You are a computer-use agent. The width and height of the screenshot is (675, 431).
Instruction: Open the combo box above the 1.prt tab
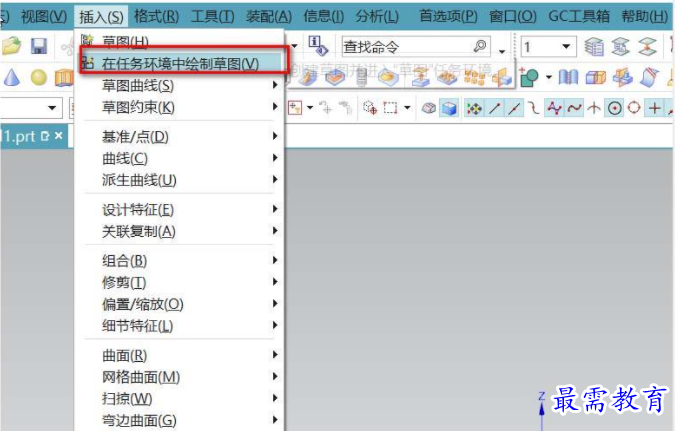pos(31,108)
